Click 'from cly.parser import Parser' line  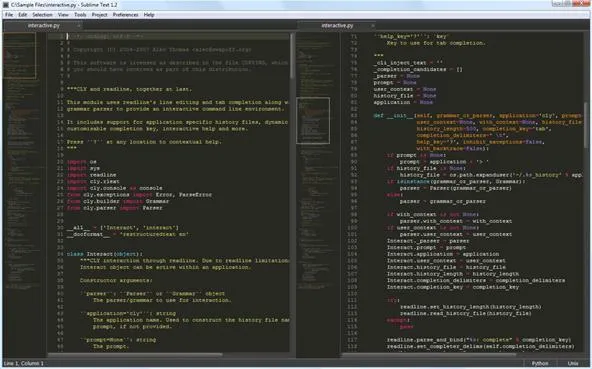(x=115, y=208)
